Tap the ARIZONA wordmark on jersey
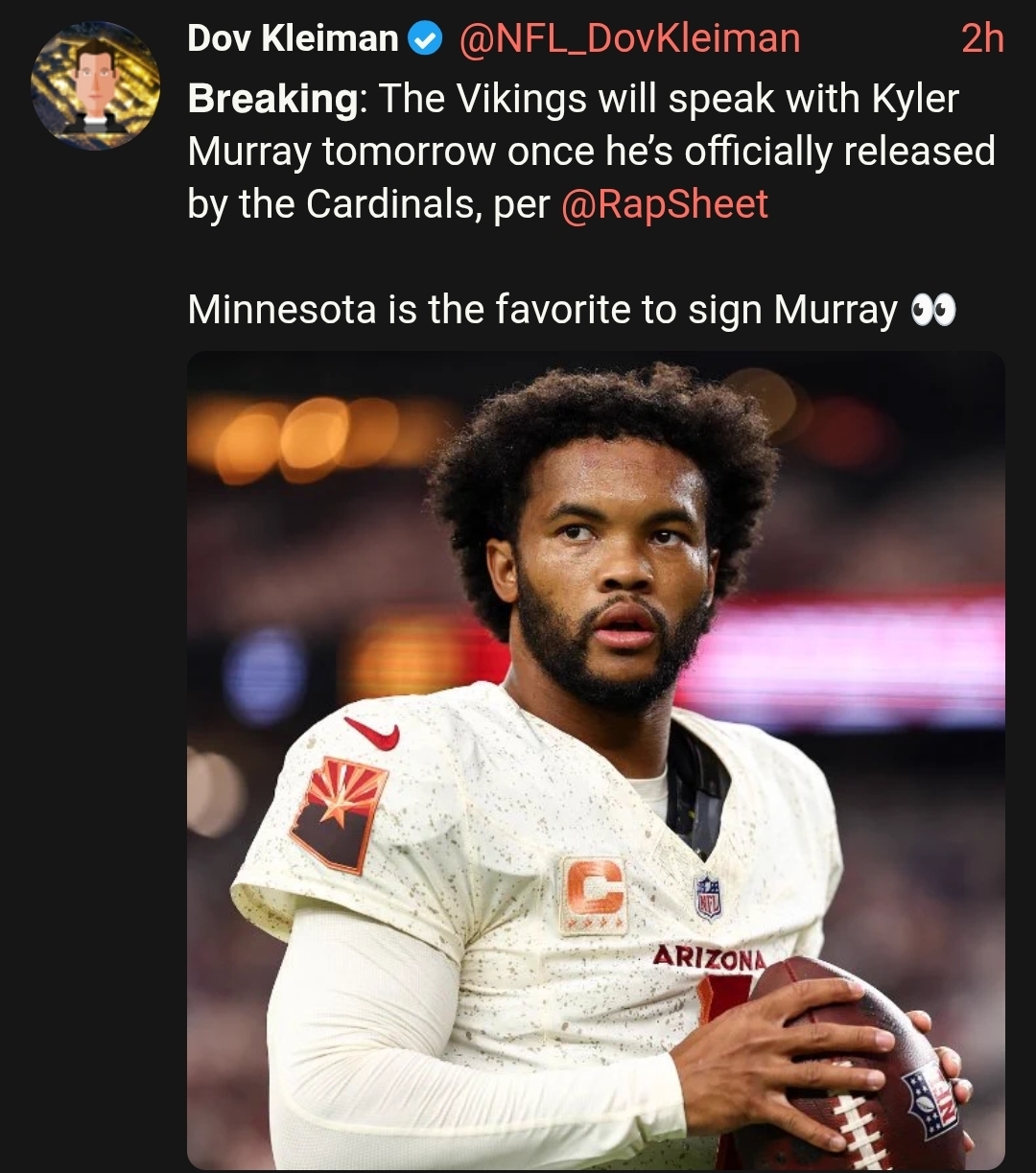 tap(709, 957)
